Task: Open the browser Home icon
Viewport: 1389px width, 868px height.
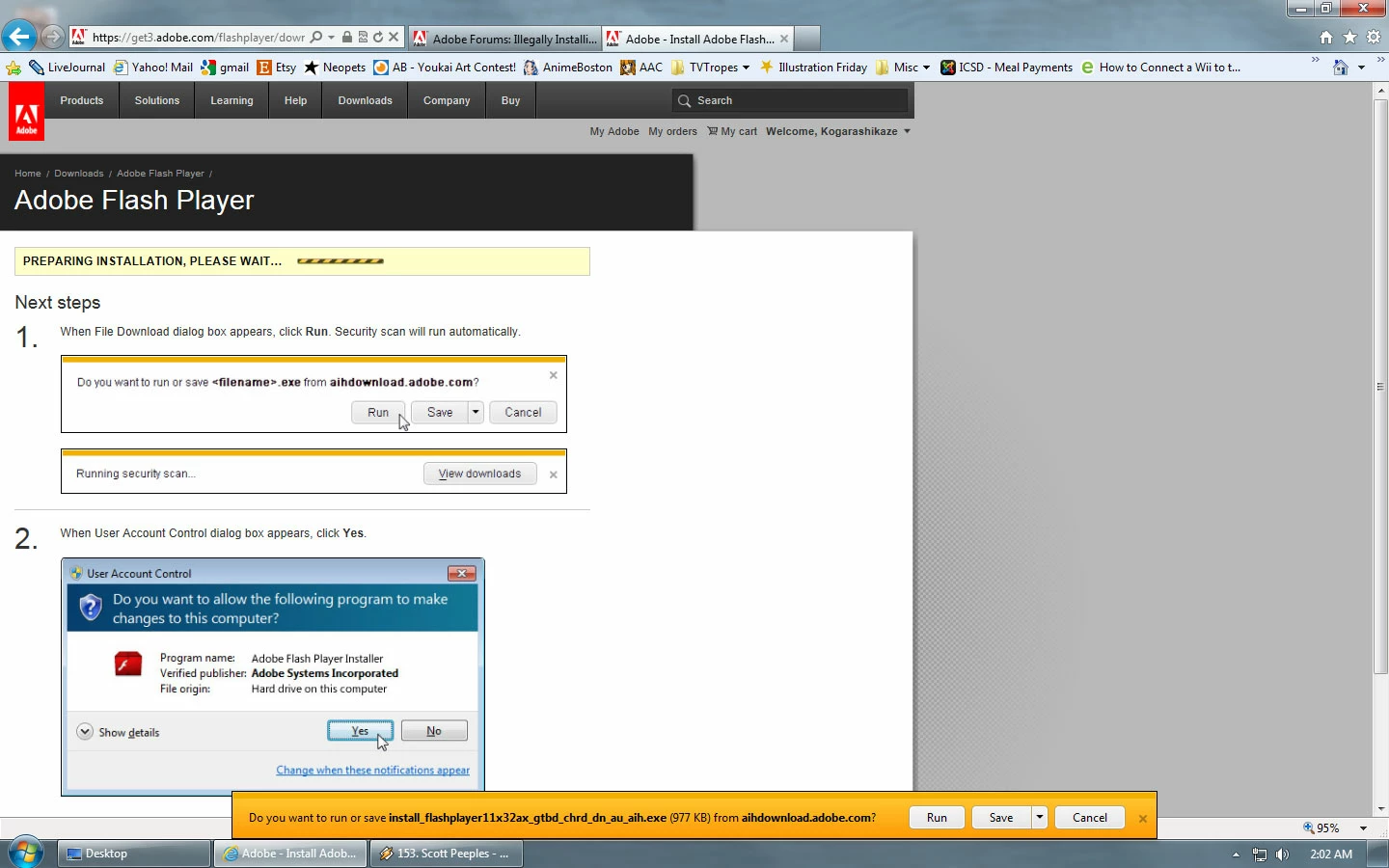Action: (1326, 38)
